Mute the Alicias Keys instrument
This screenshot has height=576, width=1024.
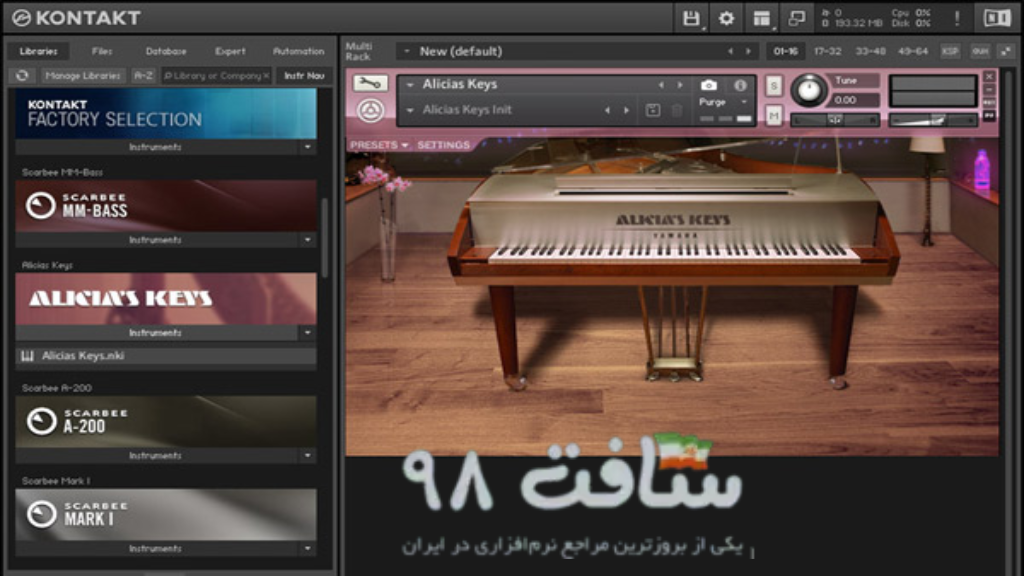pos(773,116)
